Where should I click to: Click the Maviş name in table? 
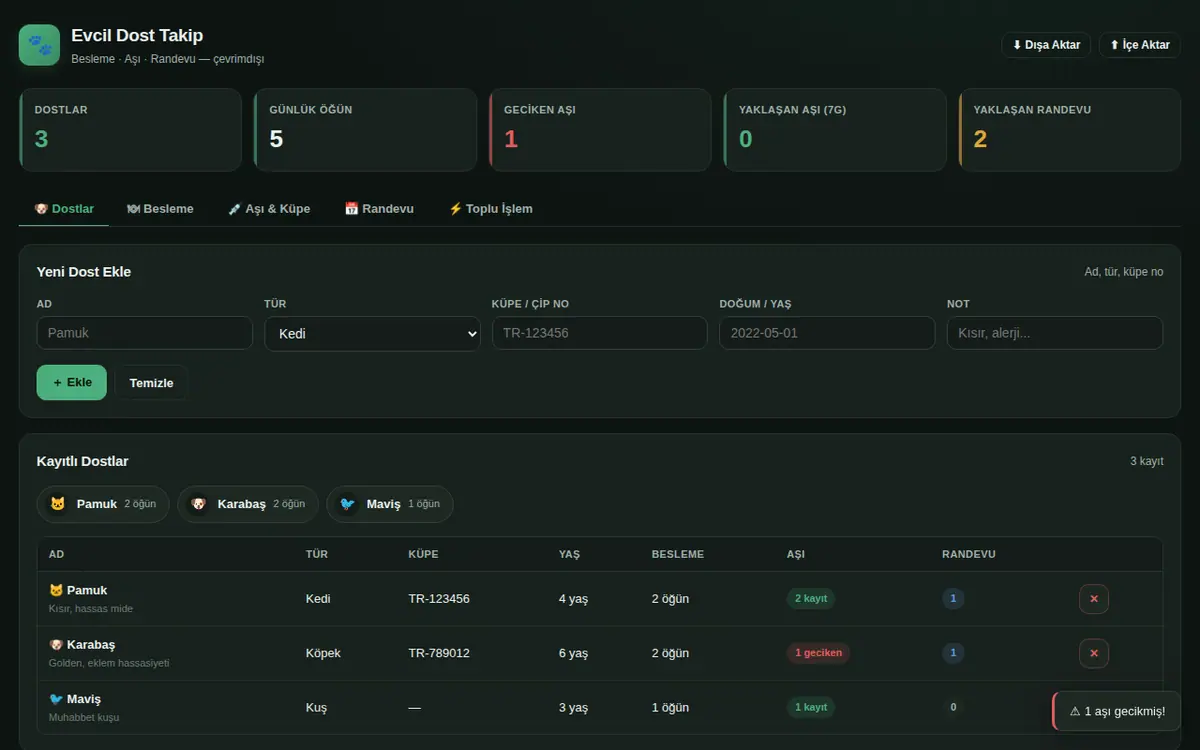(x=84, y=699)
